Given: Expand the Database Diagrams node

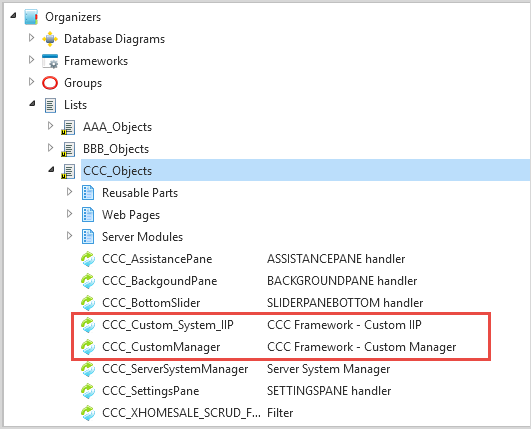Looking at the screenshot, I should point(31,38).
